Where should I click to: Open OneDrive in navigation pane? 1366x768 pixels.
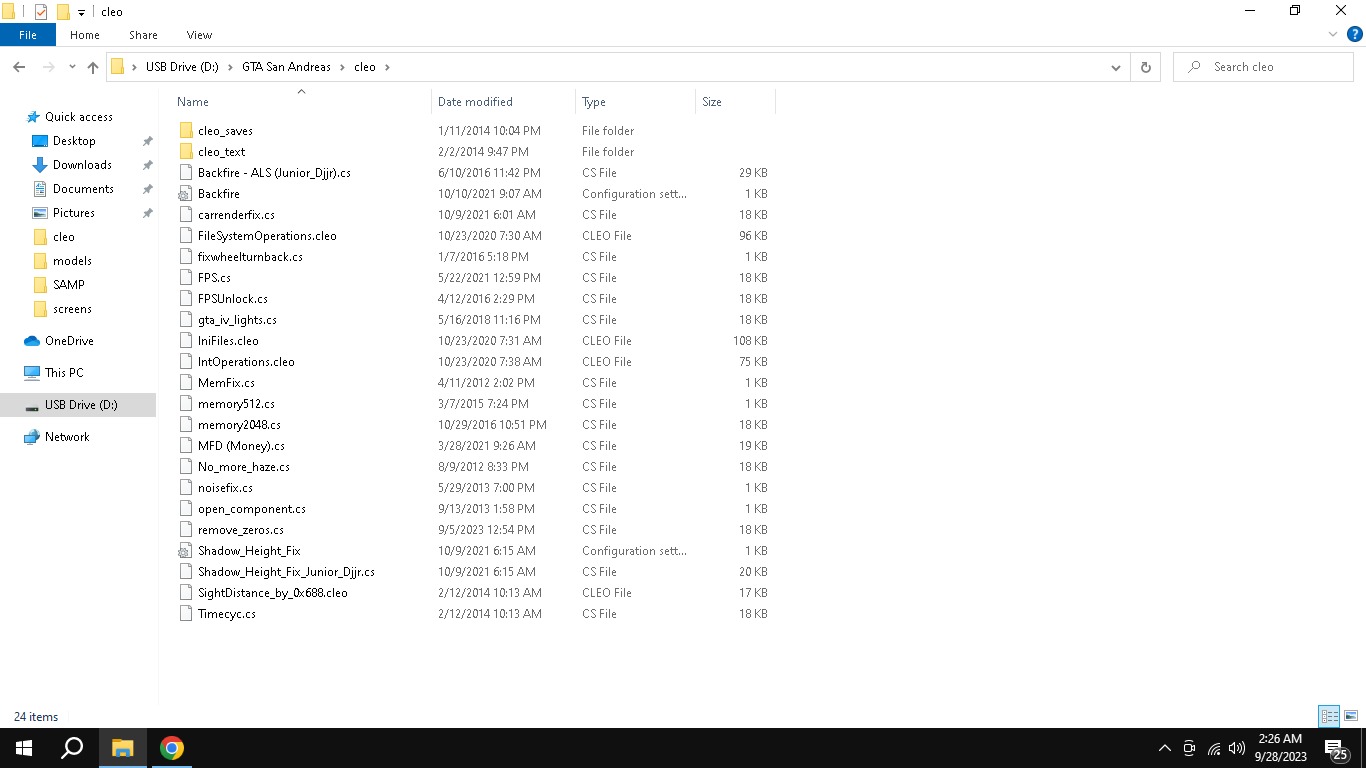(69, 341)
